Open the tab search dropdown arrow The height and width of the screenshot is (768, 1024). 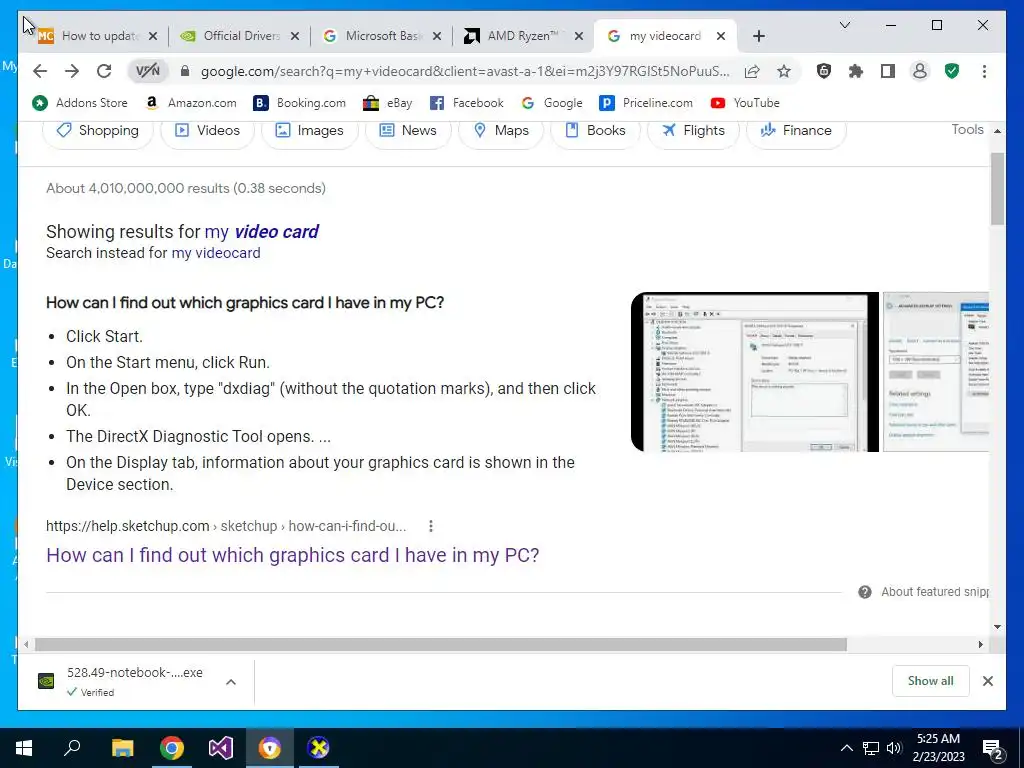tap(844, 25)
